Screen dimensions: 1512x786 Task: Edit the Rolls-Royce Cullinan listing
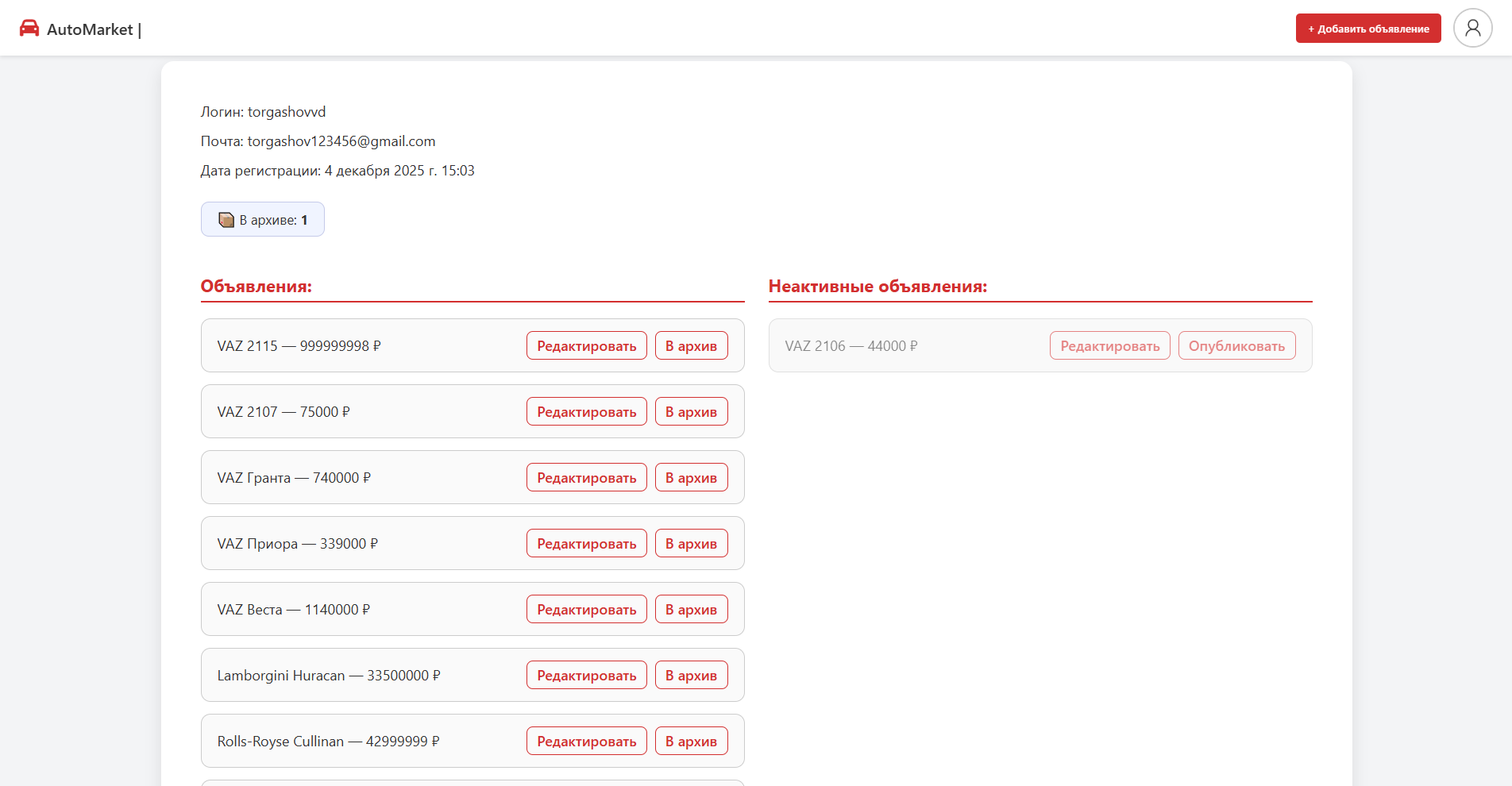coord(586,742)
